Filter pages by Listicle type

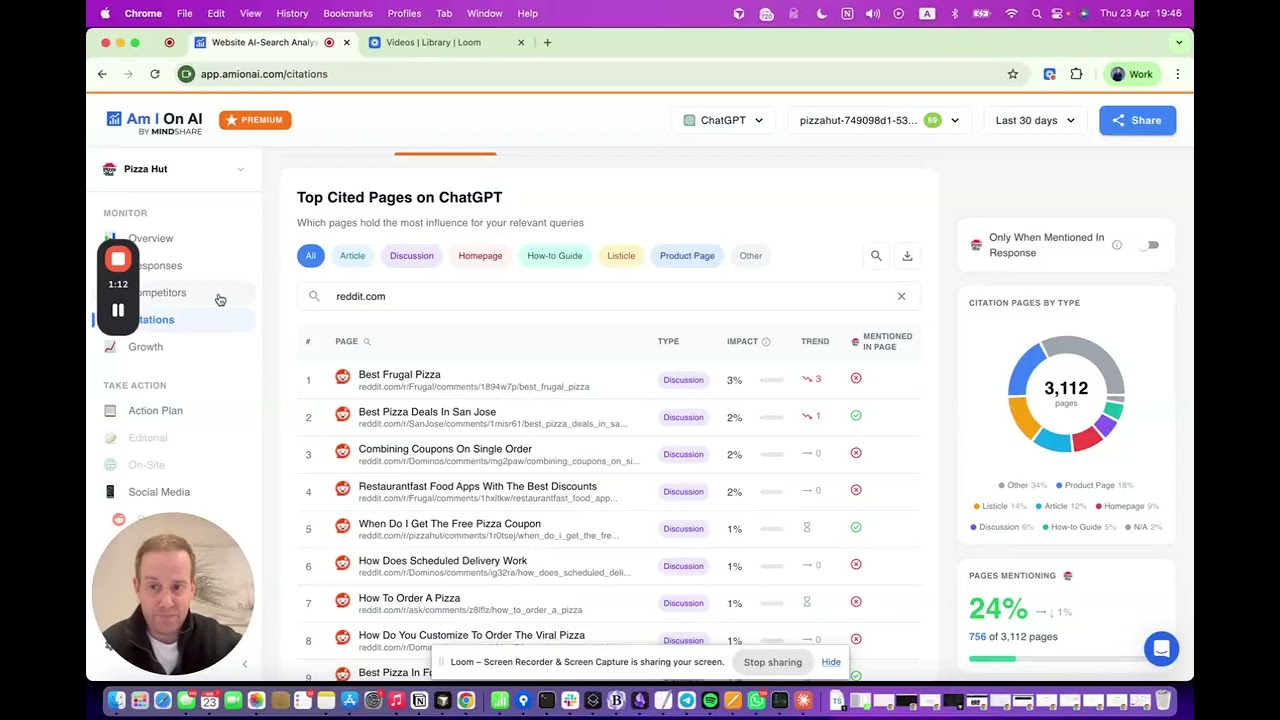[x=621, y=256]
